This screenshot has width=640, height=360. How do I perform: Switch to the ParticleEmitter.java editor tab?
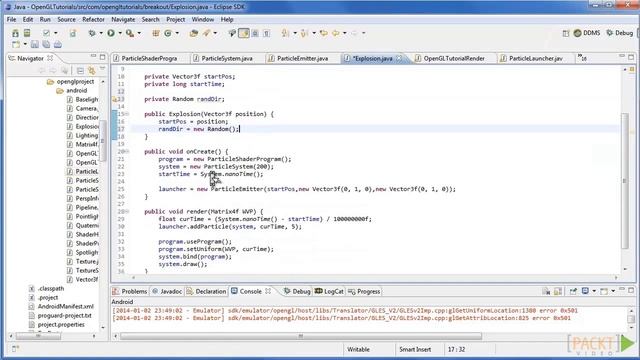302,58
